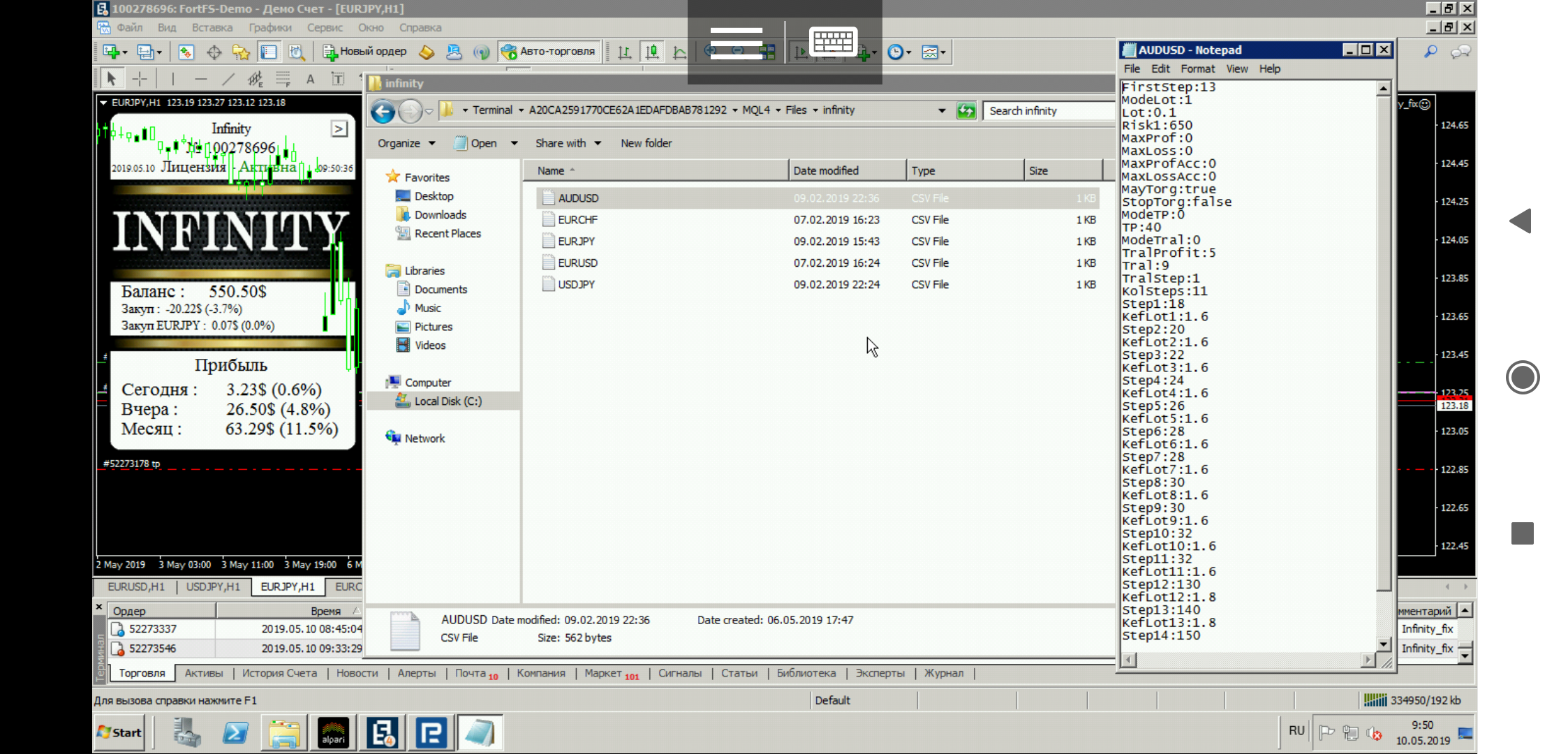Click Notepad vertical scrollbar down arrow
The height and width of the screenshot is (754, 1568).
[x=1383, y=644]
